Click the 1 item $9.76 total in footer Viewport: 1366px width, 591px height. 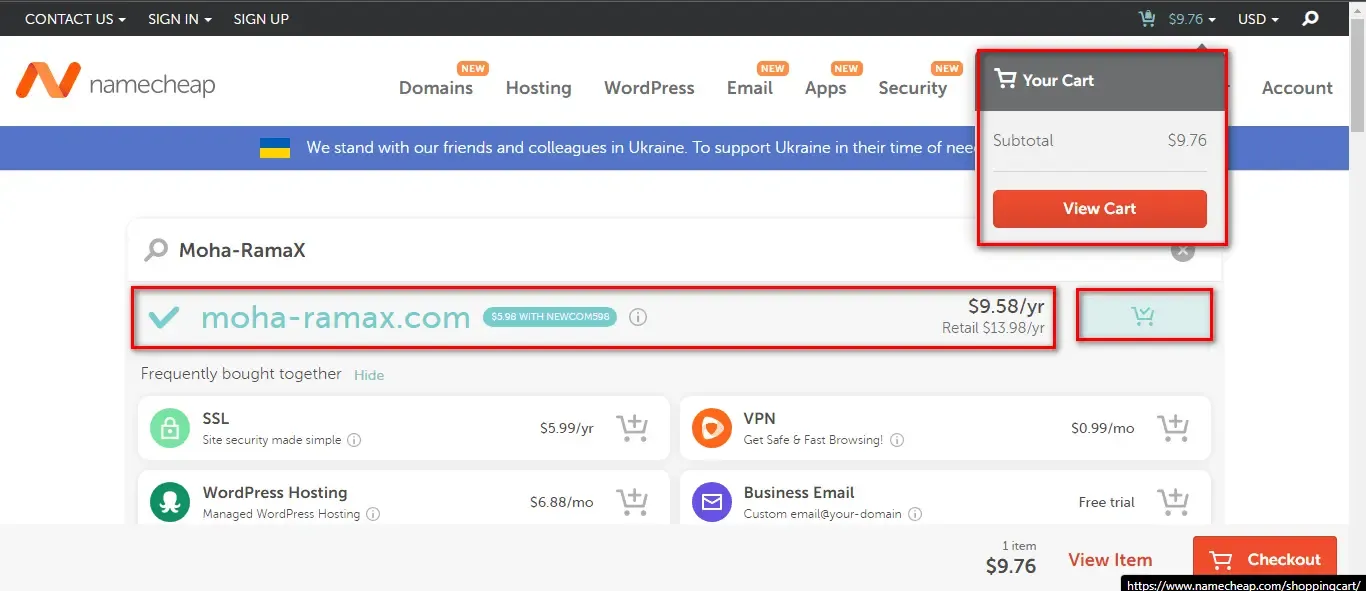pyautogui.click(x=1011, y=560)
